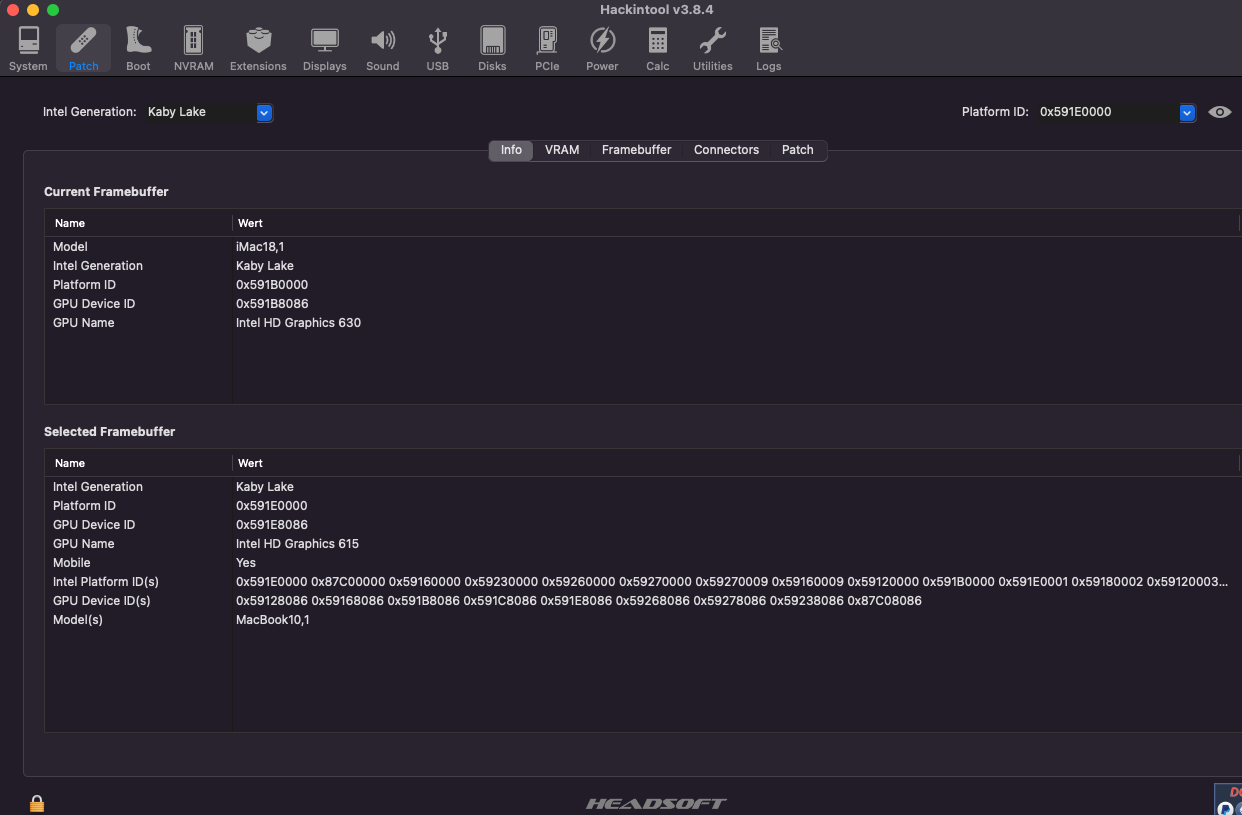The height and width of the screenshot is (815, 1242).
Task: Select the 0x591B8086 GPU Device ID value
Action: click(272, 304)
